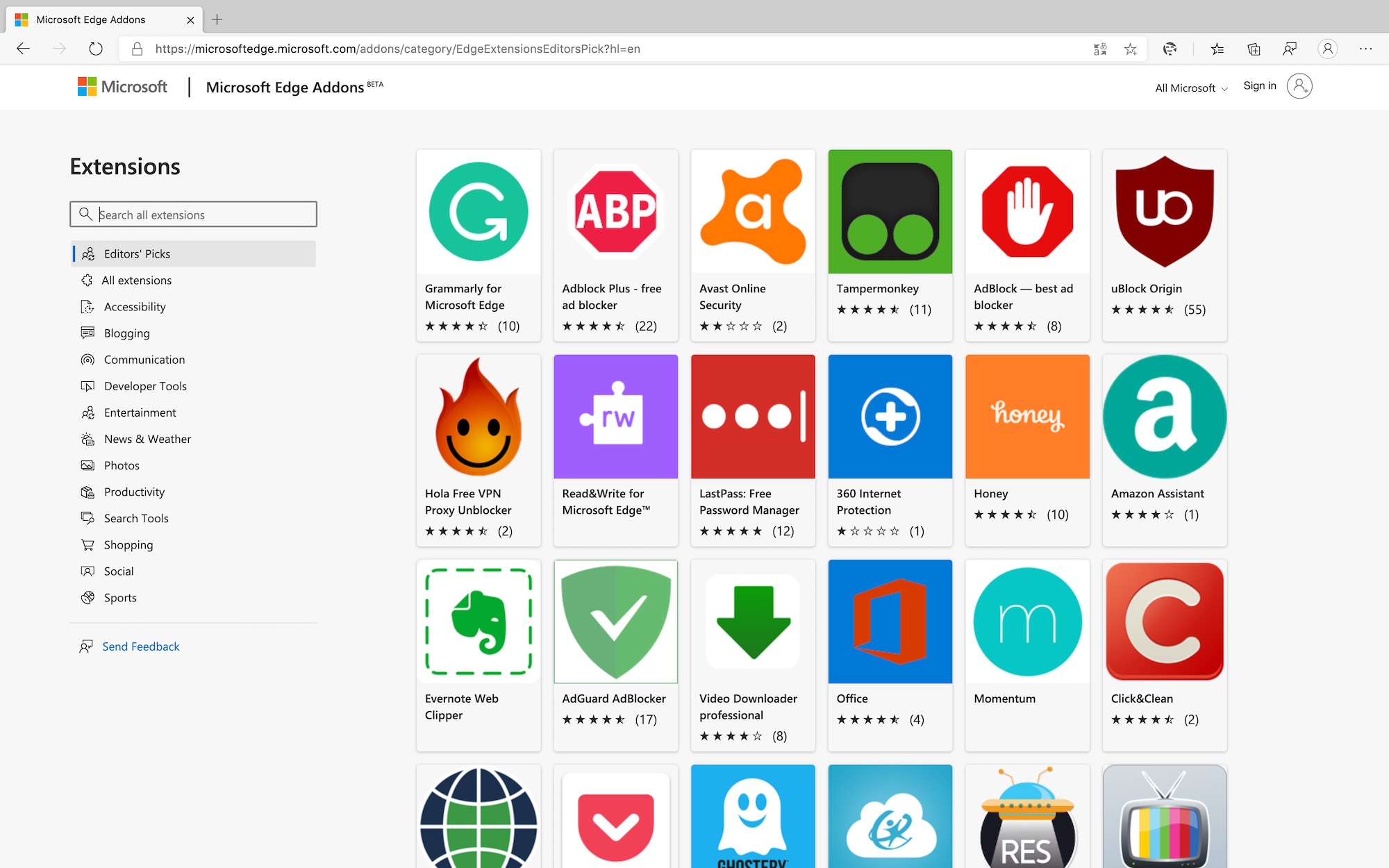Select All extensions in the sidebar
1389x868 pixels.
137,280
